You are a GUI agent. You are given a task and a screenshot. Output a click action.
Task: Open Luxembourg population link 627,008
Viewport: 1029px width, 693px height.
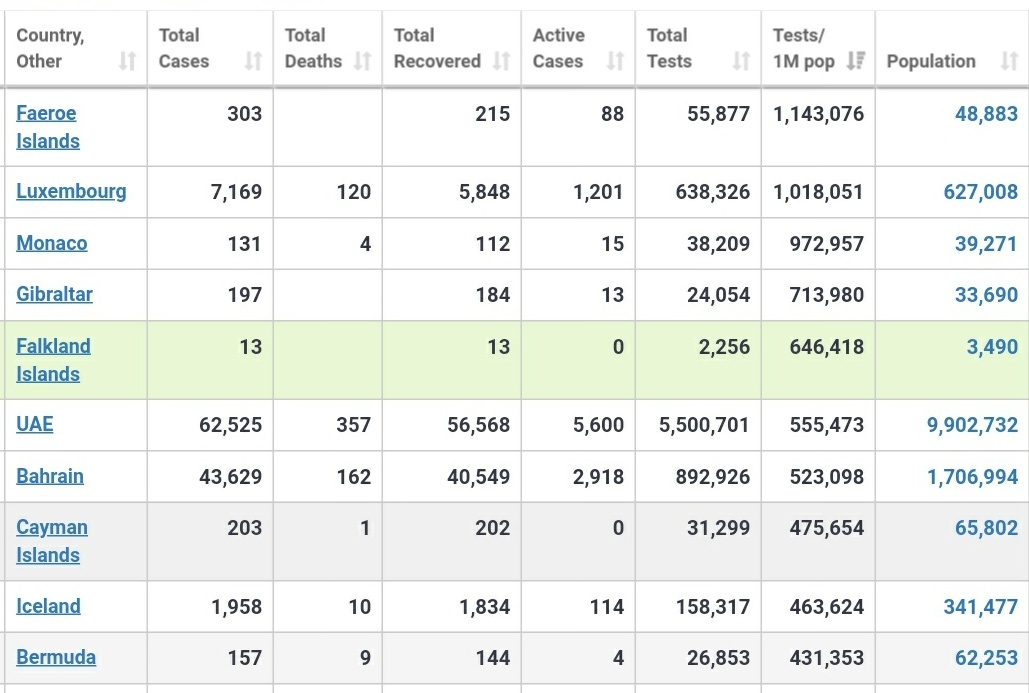point(980,192)
